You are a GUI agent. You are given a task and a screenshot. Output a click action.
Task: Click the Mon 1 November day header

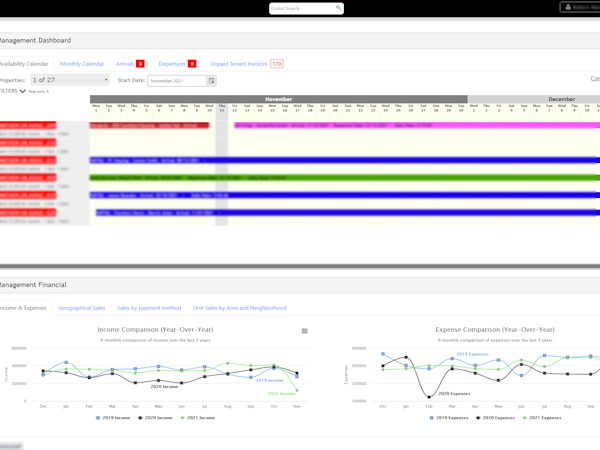coord(96,108)
